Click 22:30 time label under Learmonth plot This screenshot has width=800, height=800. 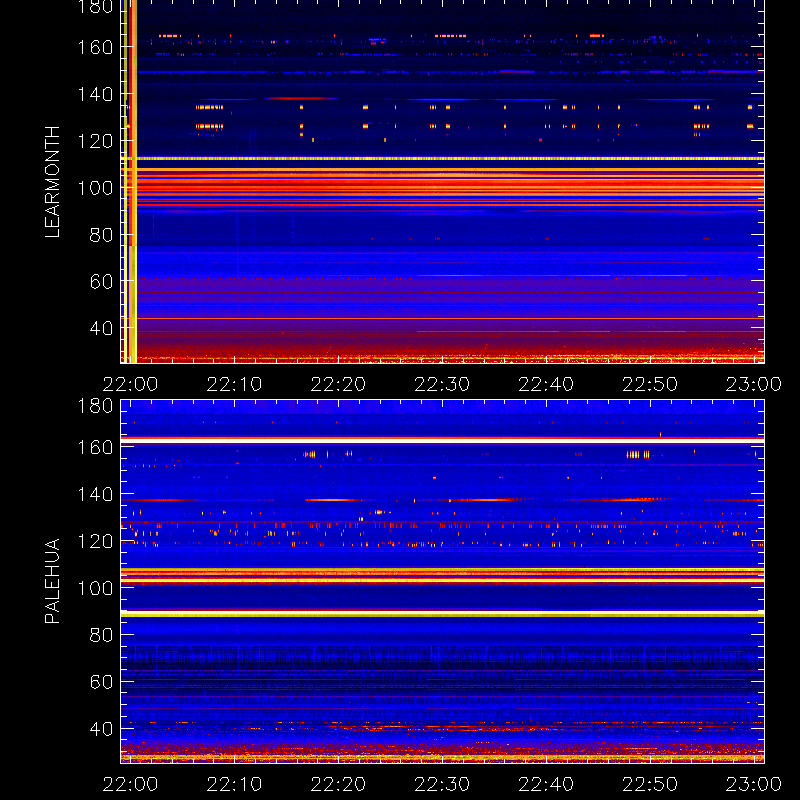pyautogui.click(x=442, y=384)
